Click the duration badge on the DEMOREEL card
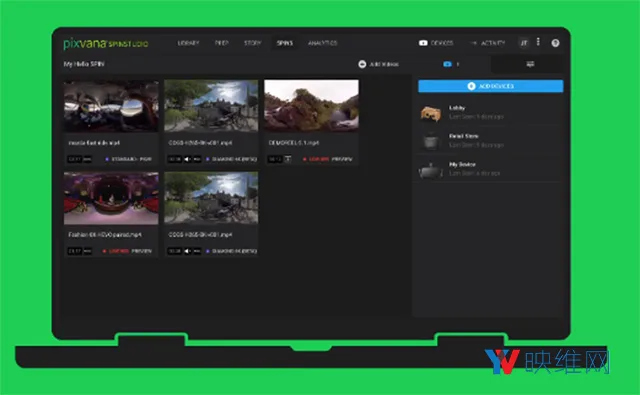Viewport: 640px width, 395px height. pos(275,159)
